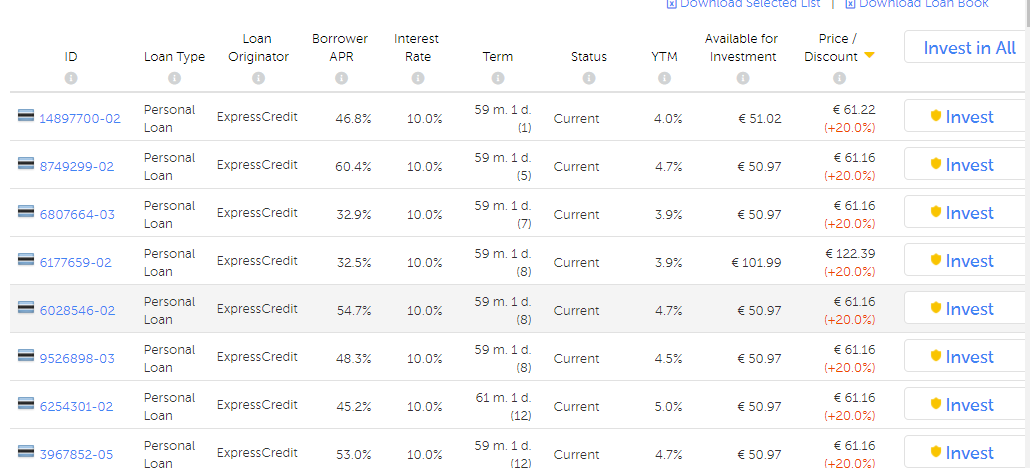Sort by Price / Discount arrow
The image size is (1030, 468).
click(x=869, y=56)
